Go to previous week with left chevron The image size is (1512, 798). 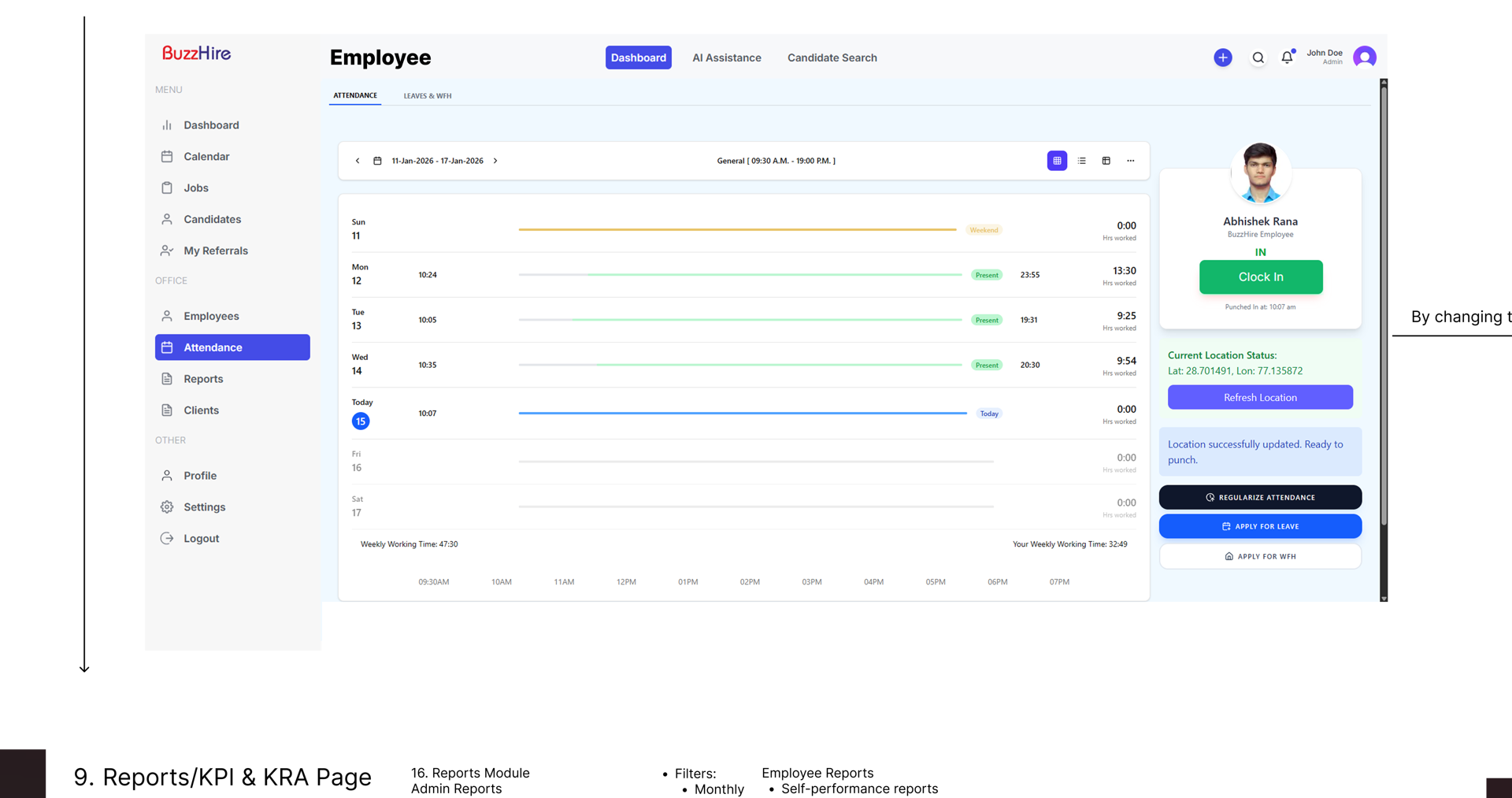(x=358, y=160)
